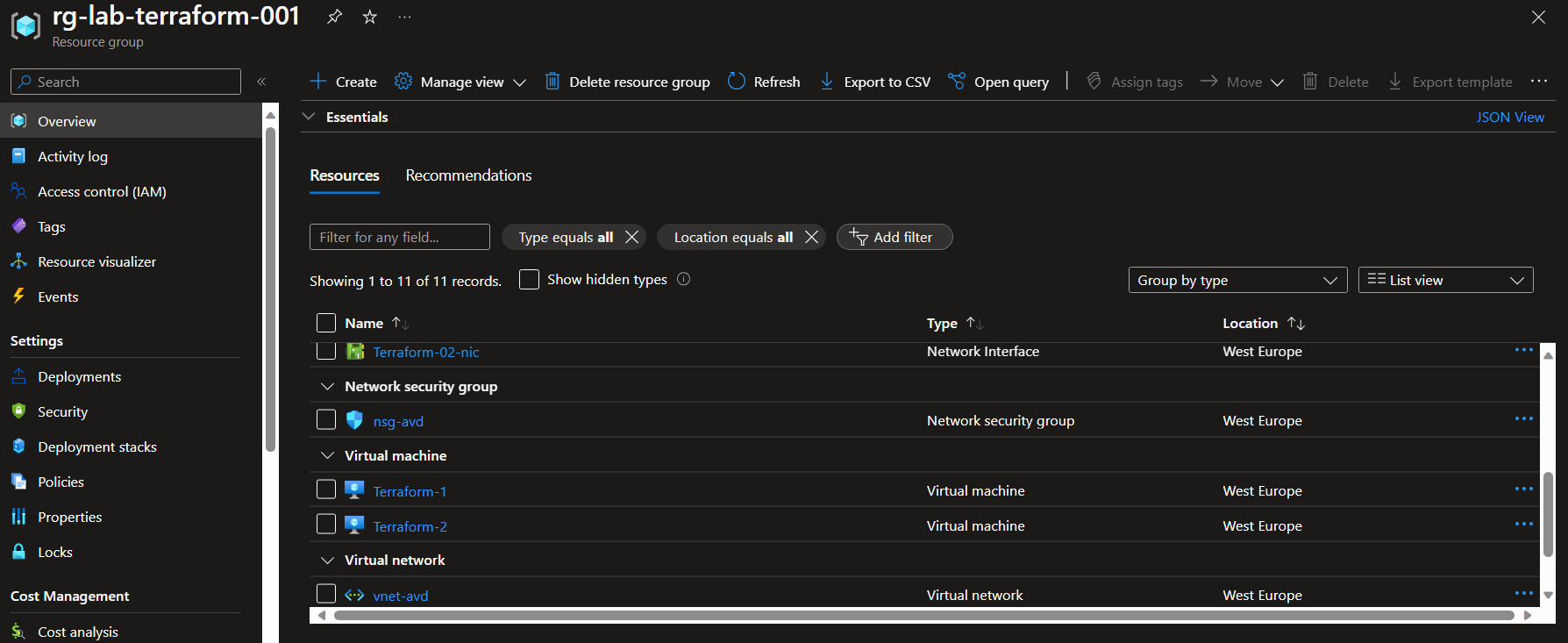Open the Group by type dropdown
1568x643 pixels.
(1237, 280)
